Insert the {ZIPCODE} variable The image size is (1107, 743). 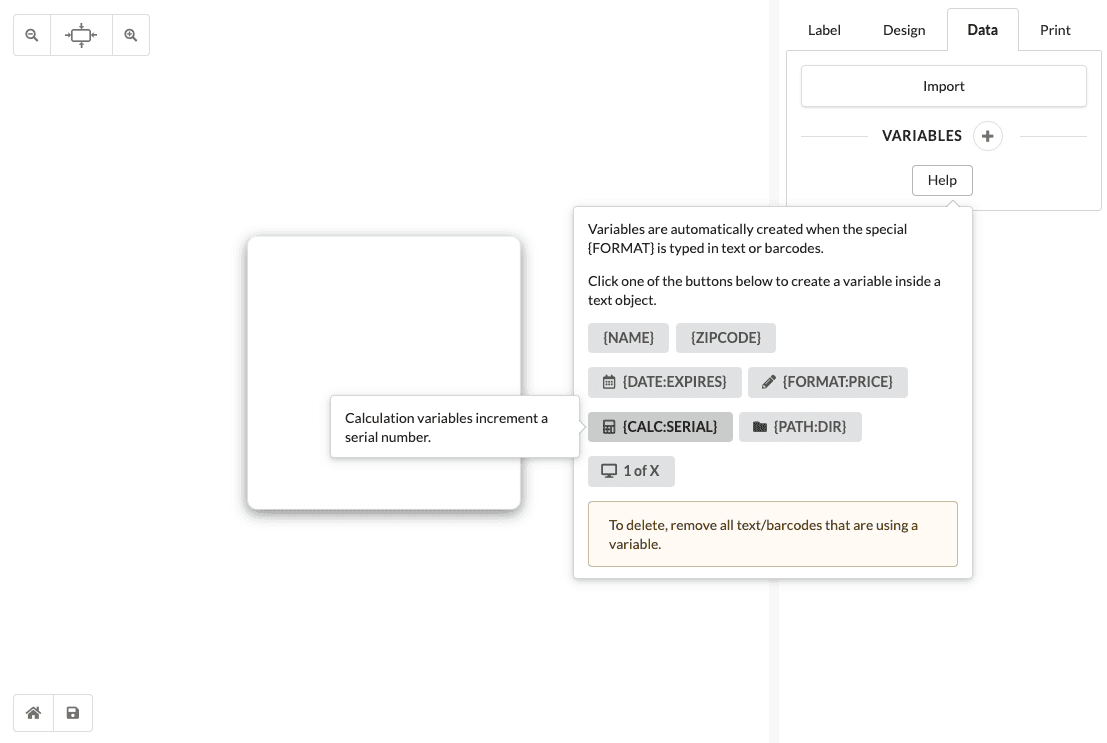coord(726,338)
